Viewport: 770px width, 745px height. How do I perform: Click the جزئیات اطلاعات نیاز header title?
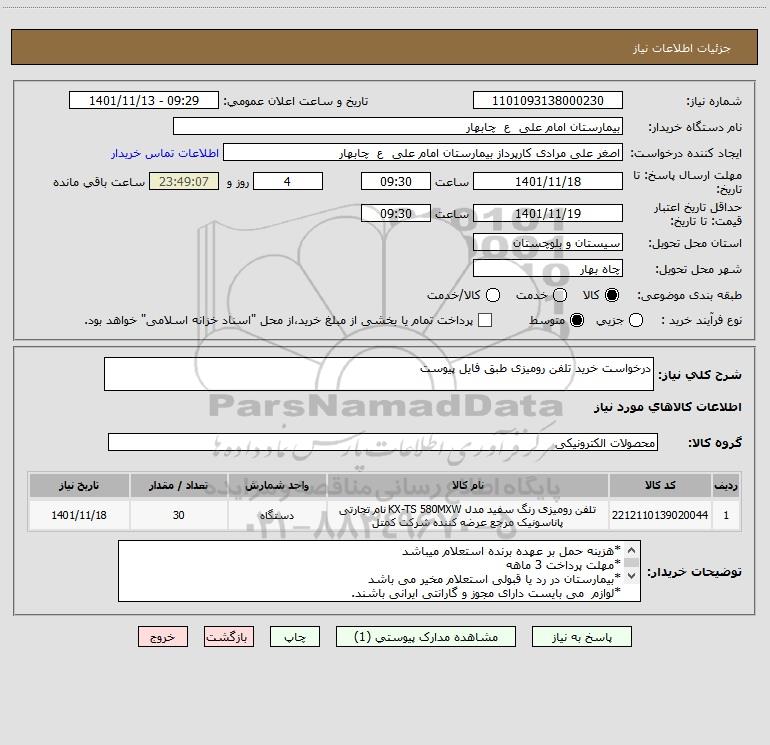pos(681,48)
